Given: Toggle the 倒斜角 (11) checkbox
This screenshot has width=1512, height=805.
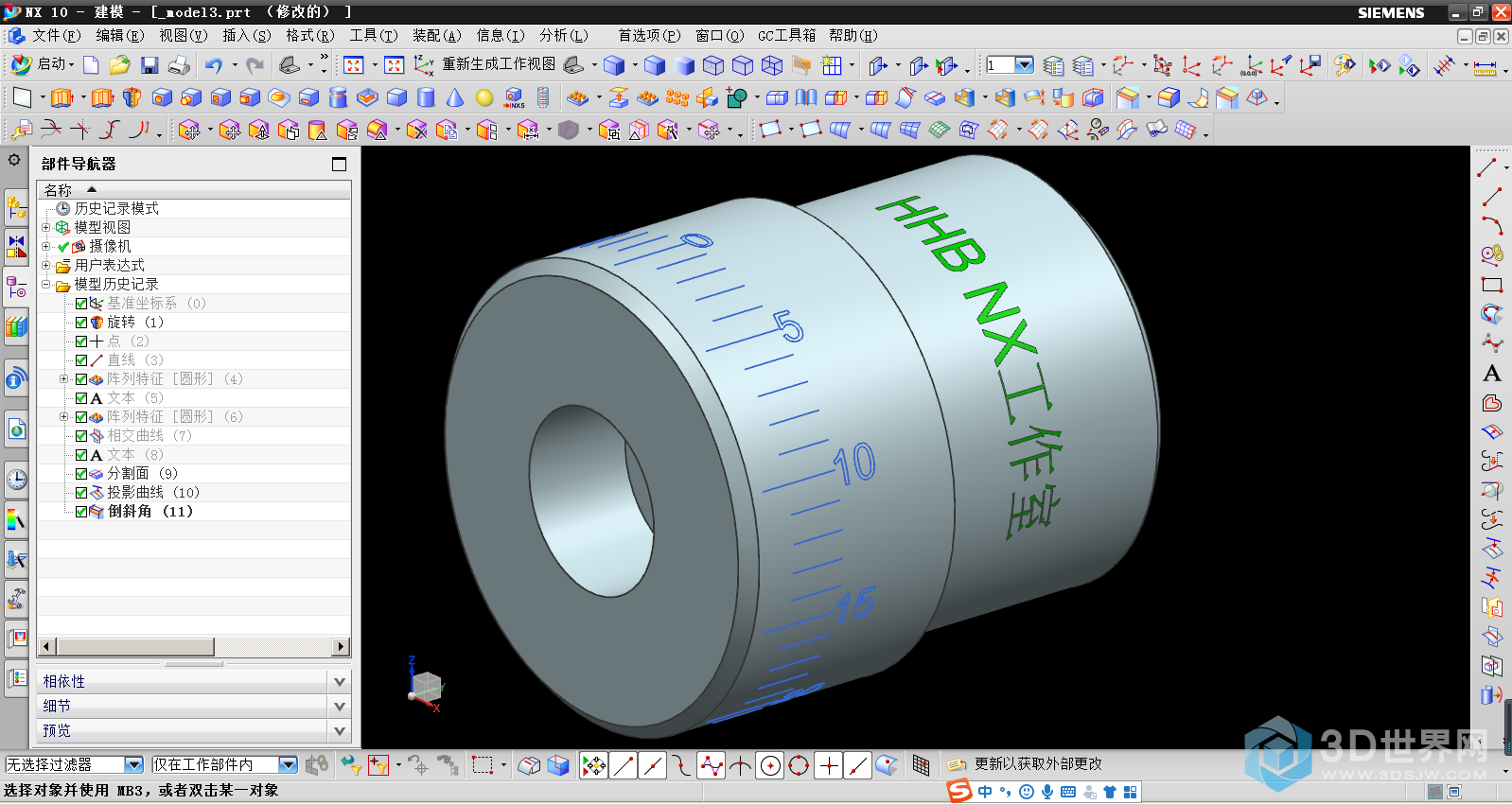Looking at the screenshot, I should point(81,512).
